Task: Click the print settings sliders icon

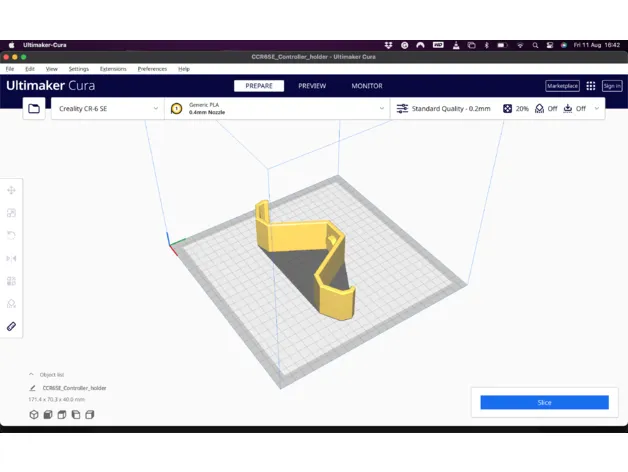Action: coord(402,109)
